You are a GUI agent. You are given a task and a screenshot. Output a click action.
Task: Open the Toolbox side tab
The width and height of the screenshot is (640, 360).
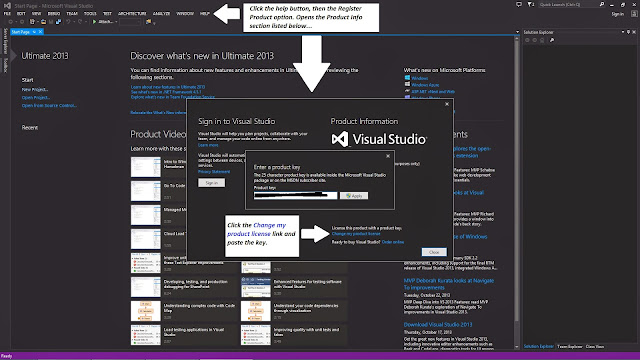tap(5, 65)
